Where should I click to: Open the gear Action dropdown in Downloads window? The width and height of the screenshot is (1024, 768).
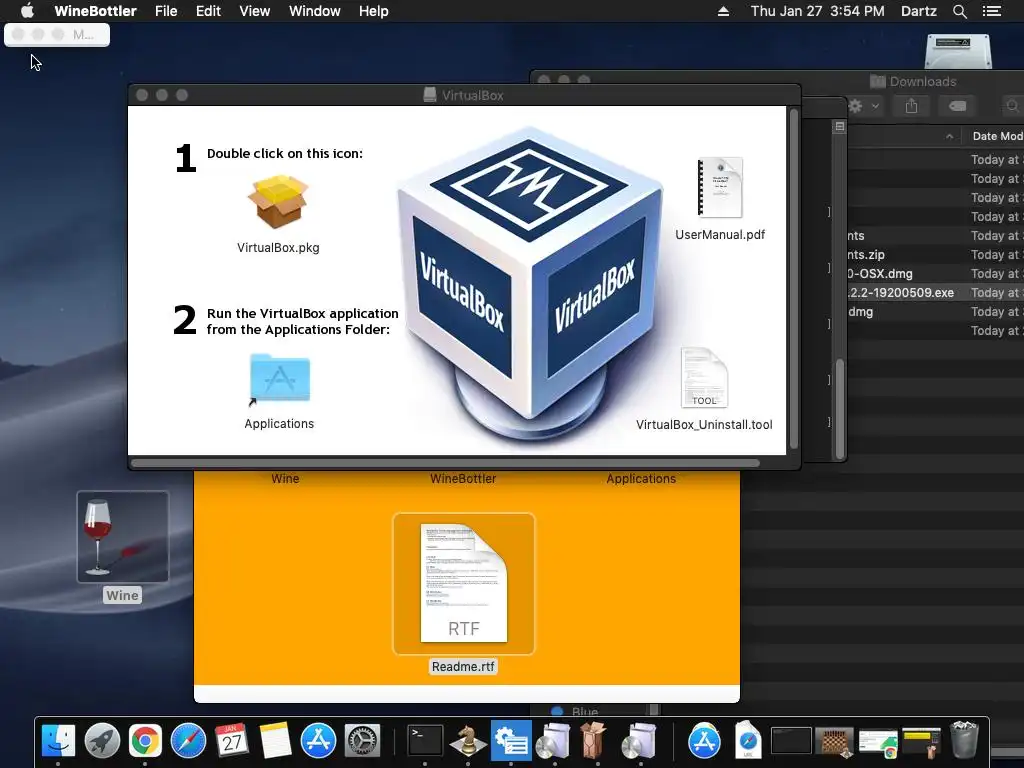863,106
